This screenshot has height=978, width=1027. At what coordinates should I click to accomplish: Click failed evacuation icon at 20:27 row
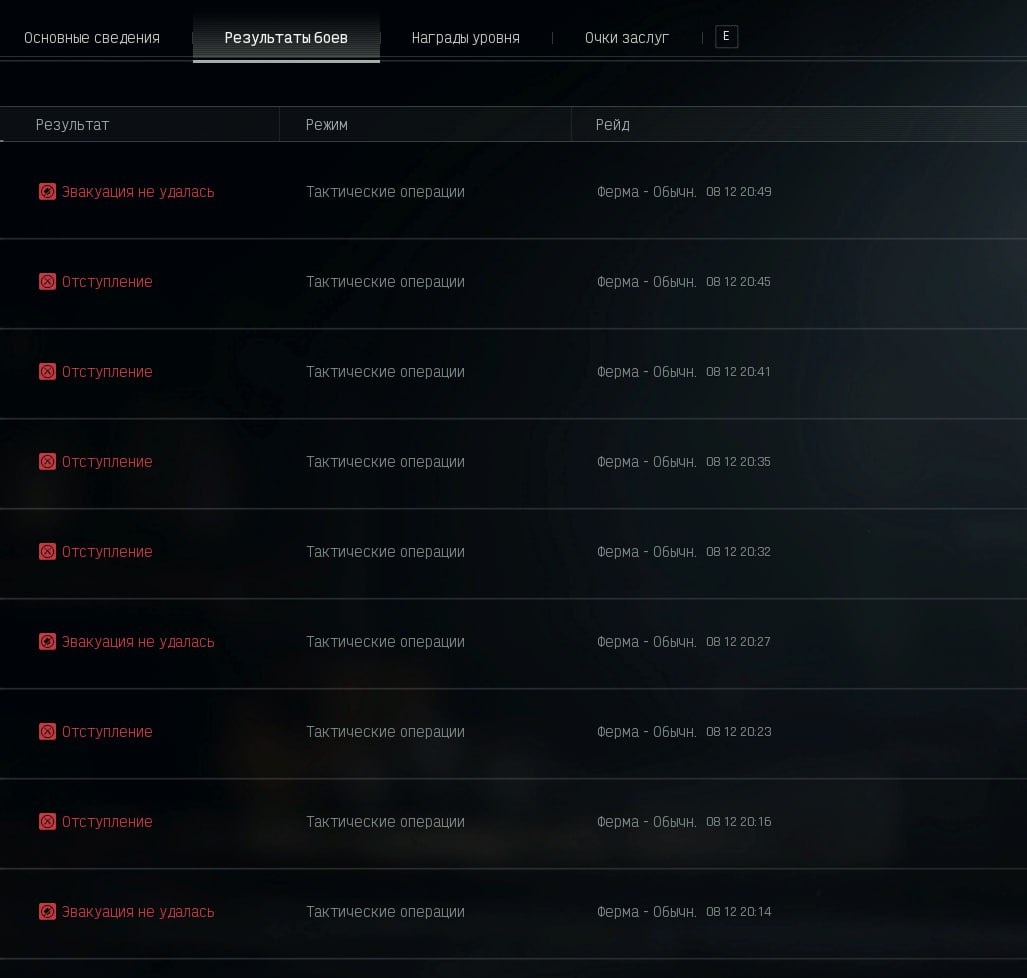coord(47,642)
